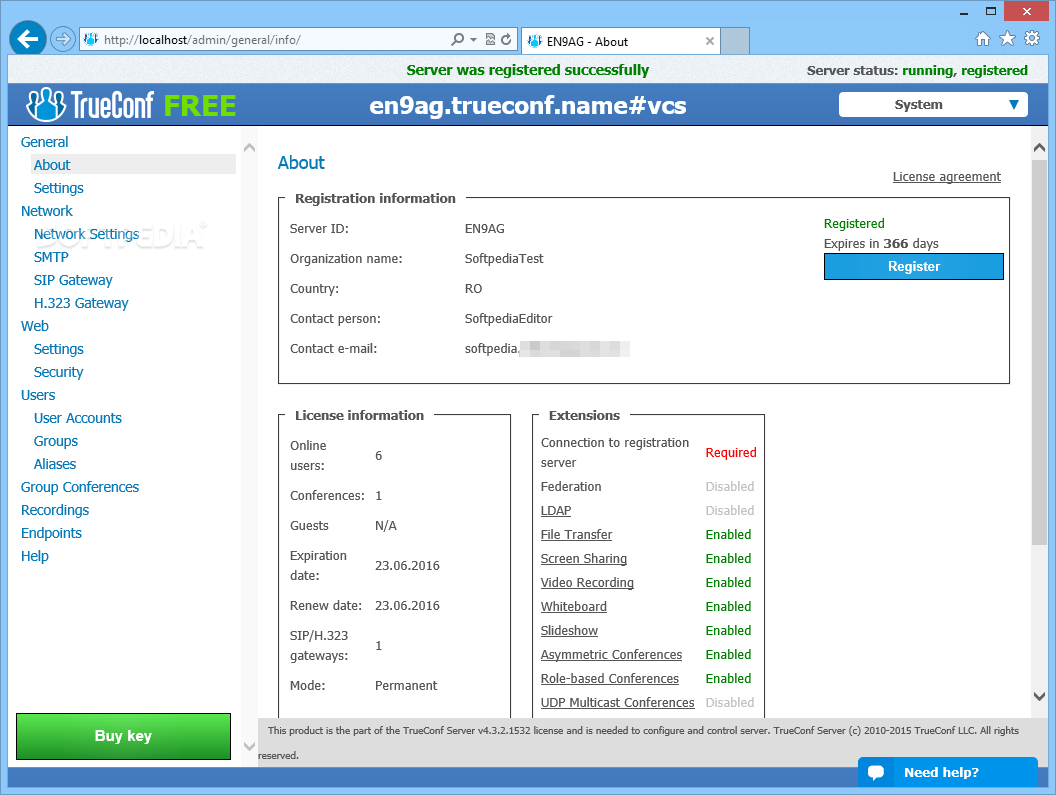
Task: Open Endpoints page in sidebar
Action: [x=51, y=533]
